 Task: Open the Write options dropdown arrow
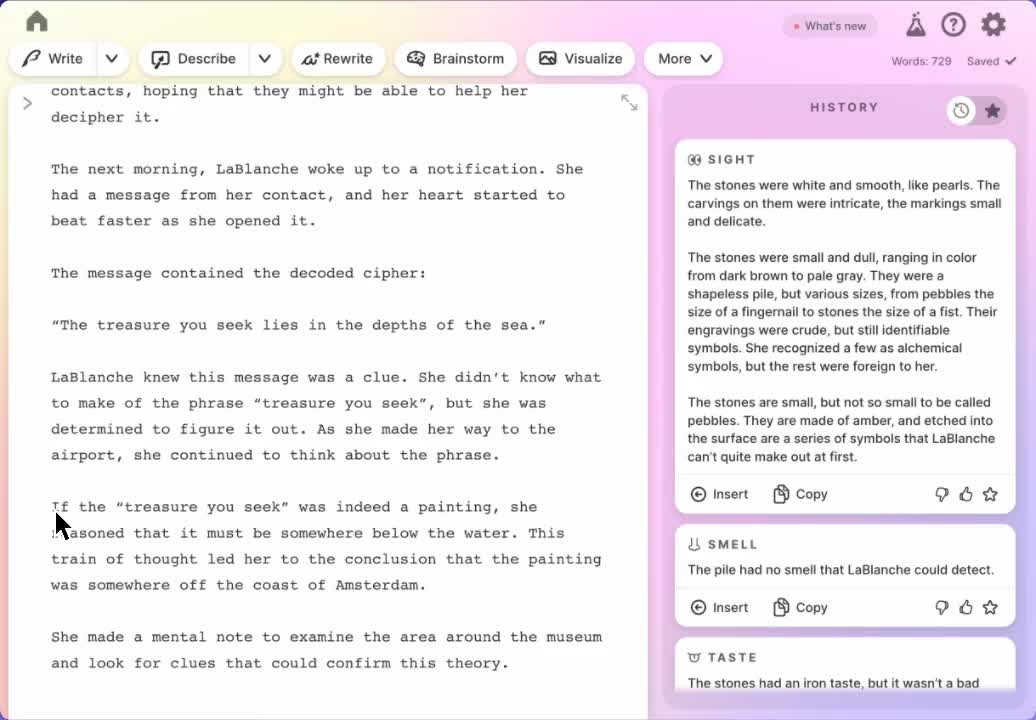coord(111,59)
